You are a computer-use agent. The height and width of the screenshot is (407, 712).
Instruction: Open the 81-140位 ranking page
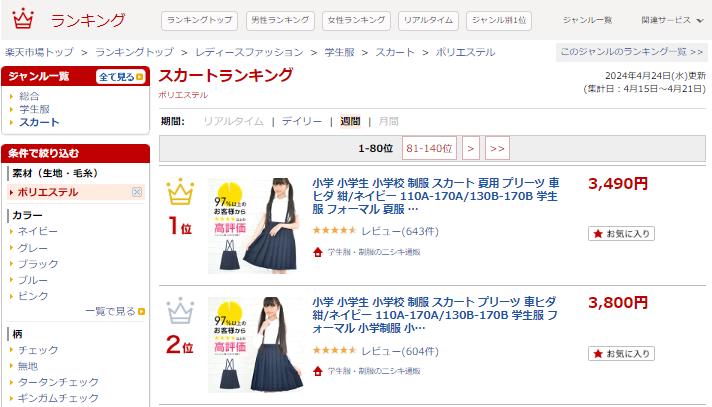(429, 148)
